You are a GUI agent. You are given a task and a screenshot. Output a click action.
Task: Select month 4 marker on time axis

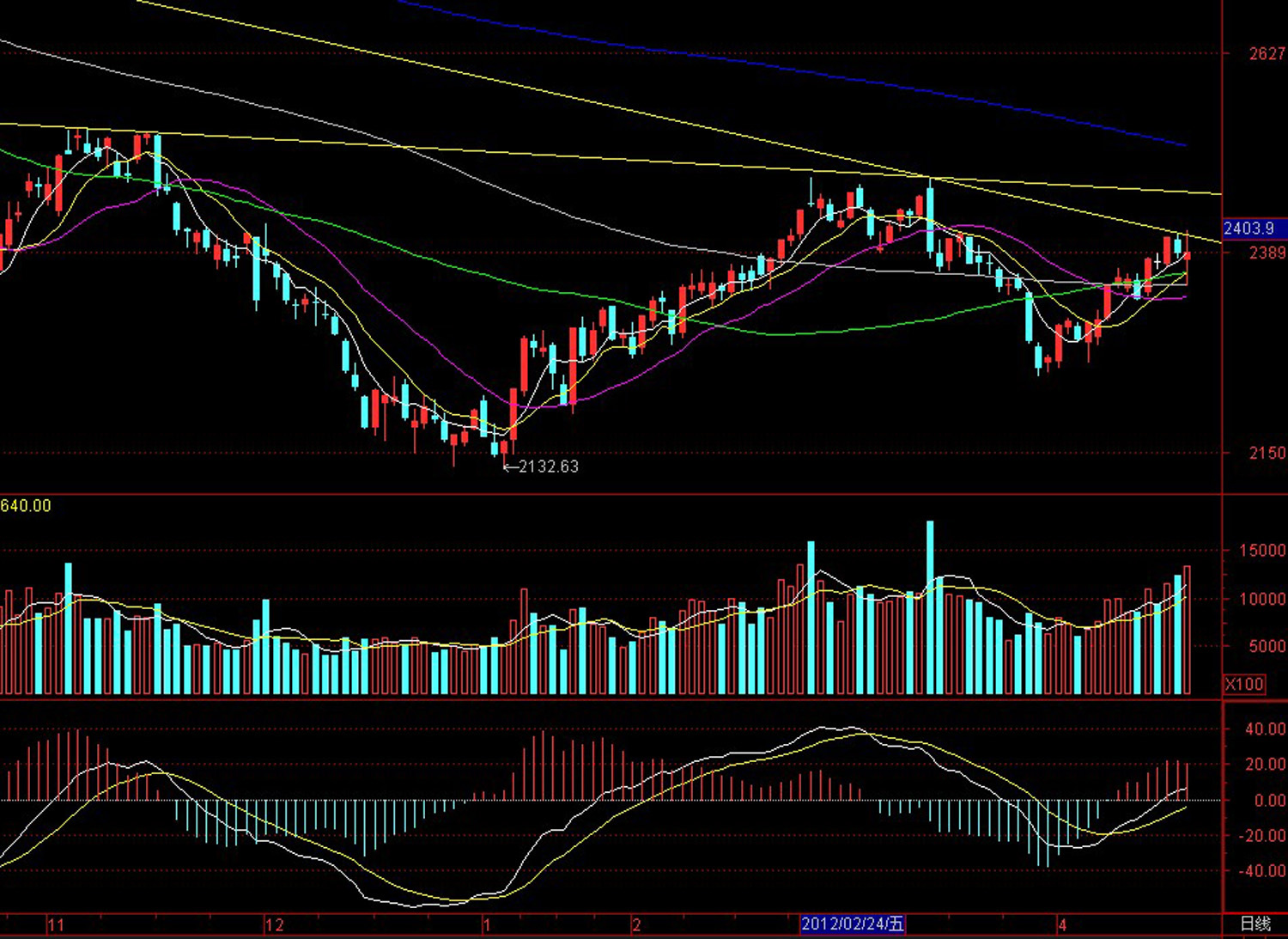point(1062,925)
